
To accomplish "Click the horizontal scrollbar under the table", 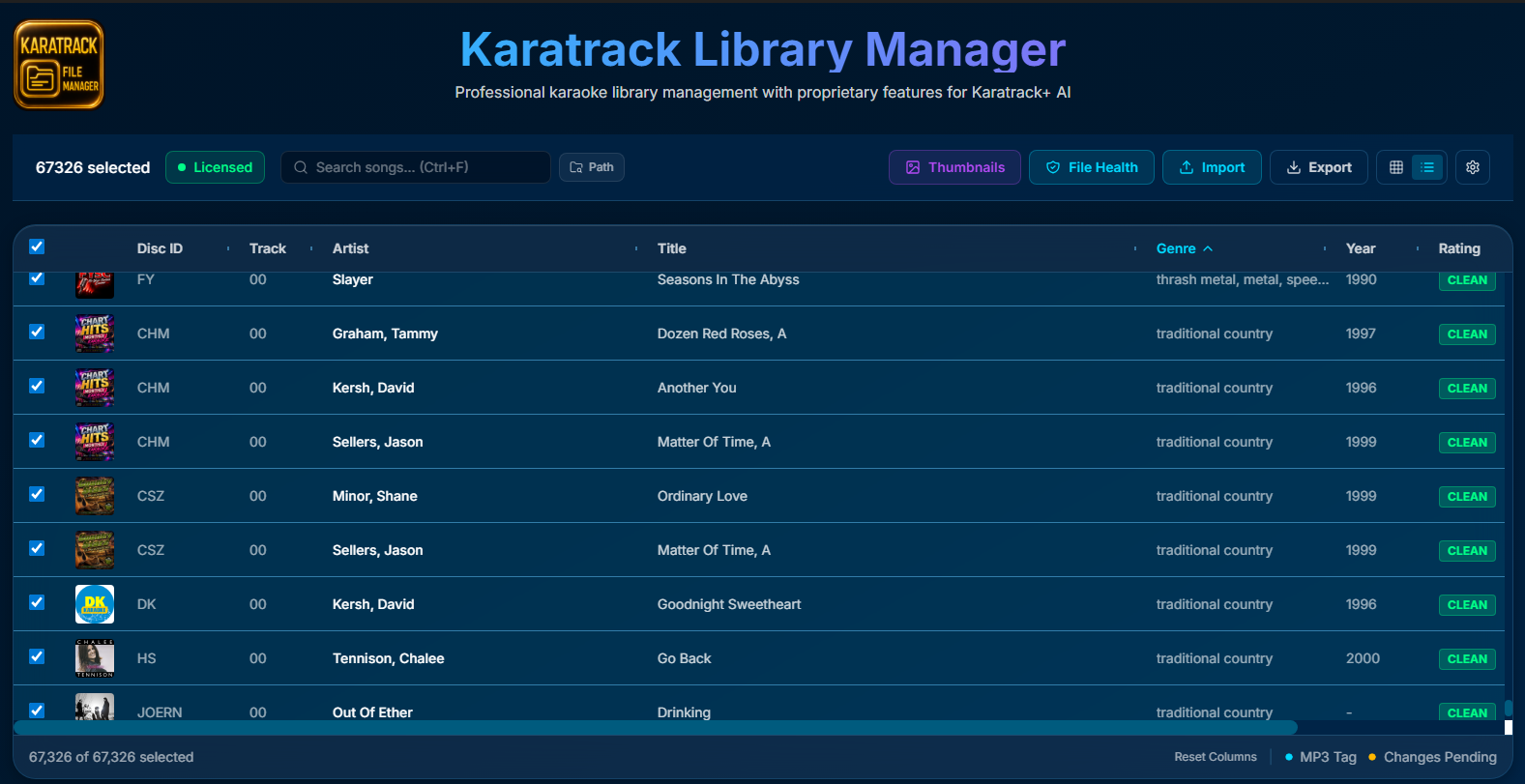I will 655,727.
